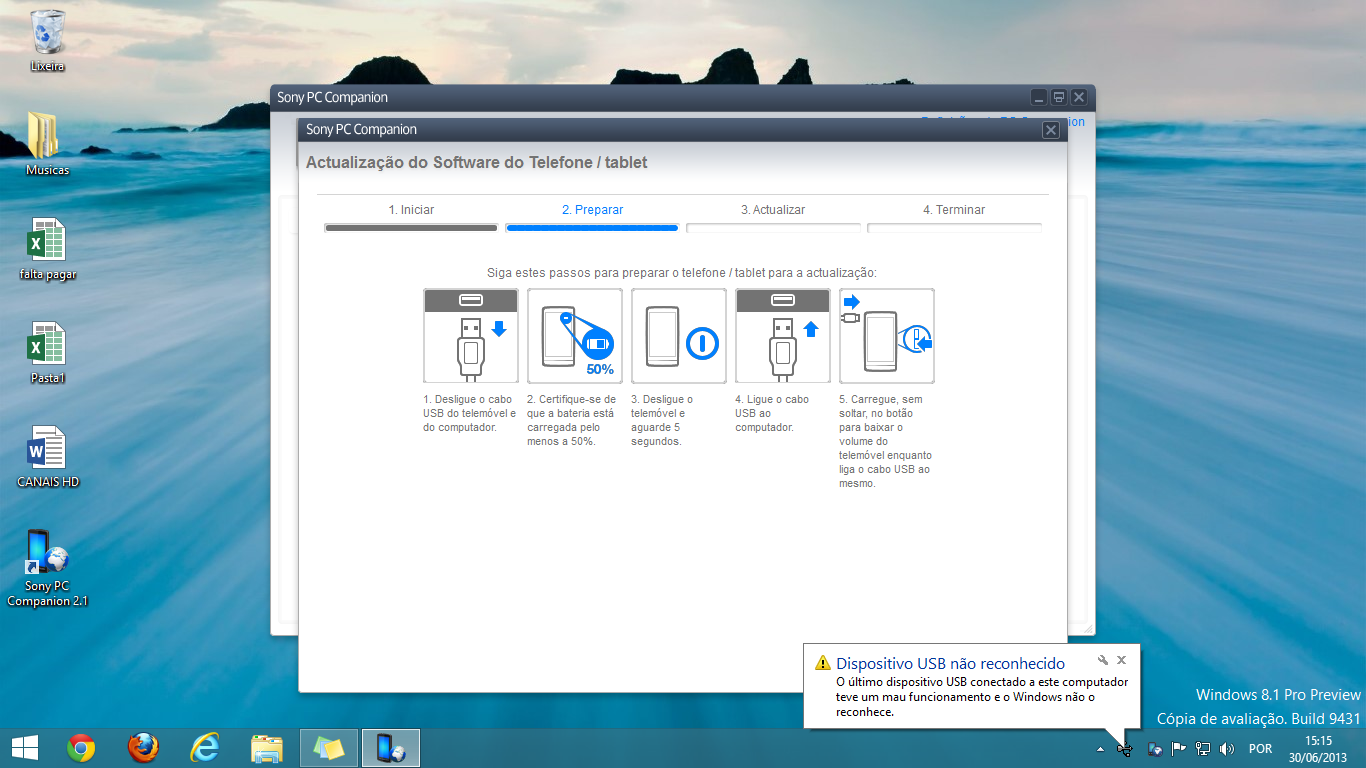Select the CANAIS HD Word document
The image size is (1366, 768).
47,456
